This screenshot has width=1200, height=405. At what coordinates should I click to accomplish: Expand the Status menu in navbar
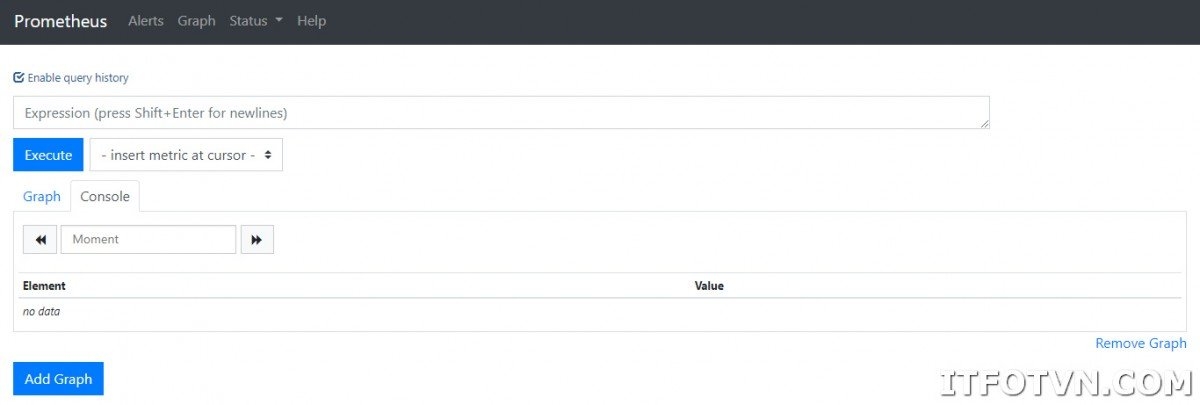tap(255, 21)
